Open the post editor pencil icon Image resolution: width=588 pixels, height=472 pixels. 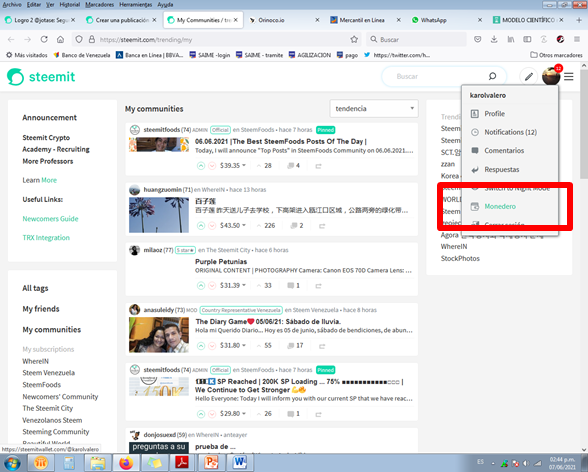[529, 77]
